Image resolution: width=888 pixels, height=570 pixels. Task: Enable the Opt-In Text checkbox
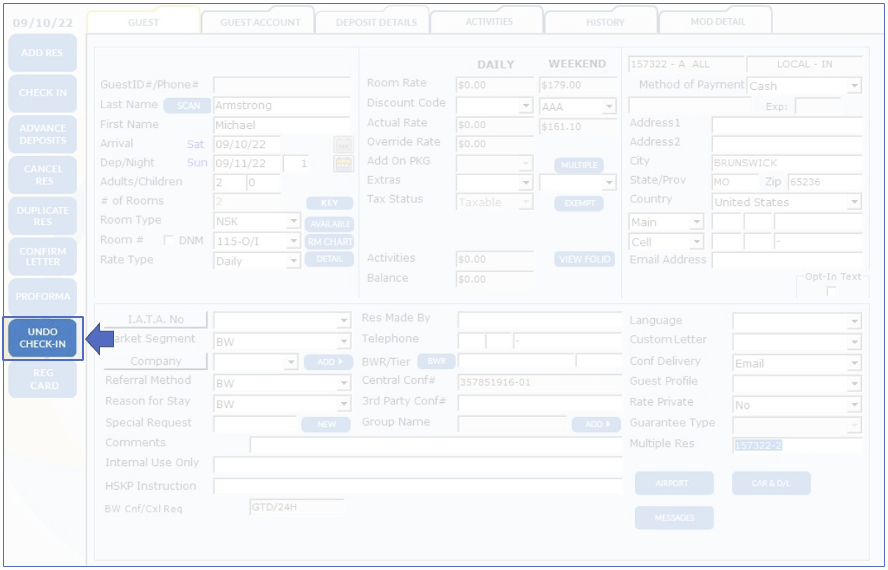(830, 291)
